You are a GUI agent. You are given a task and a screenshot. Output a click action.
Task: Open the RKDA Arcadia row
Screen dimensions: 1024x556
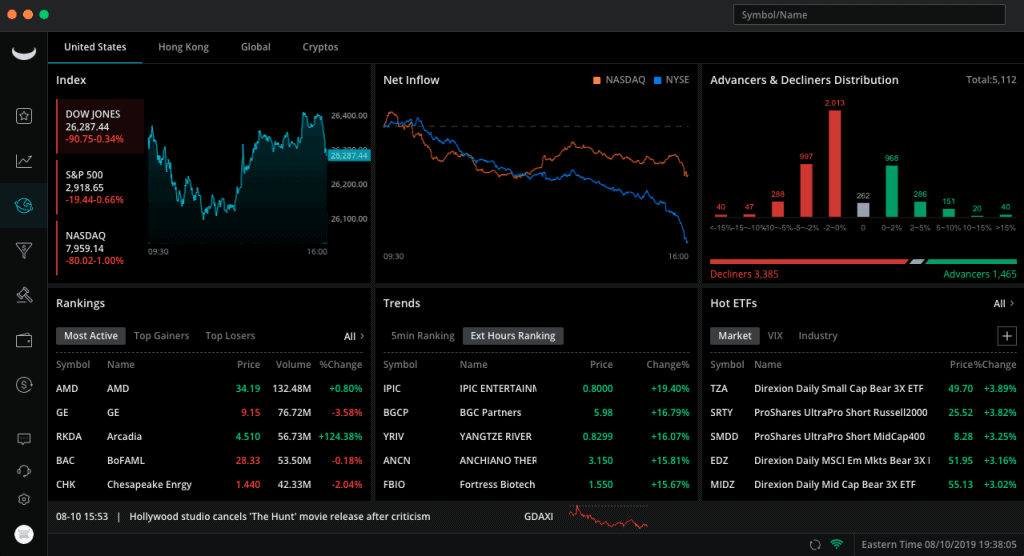point(209,436)
